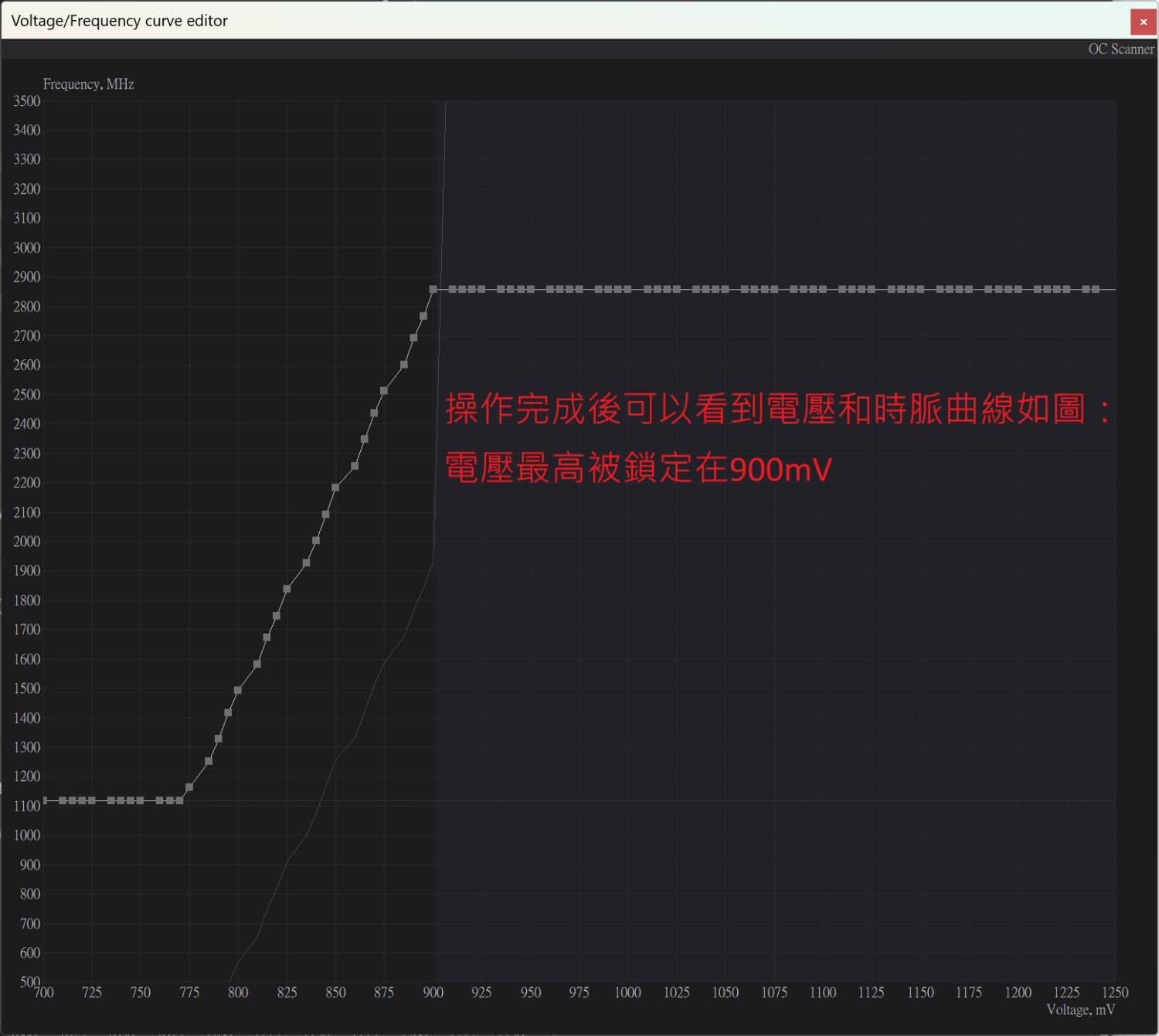Select the curve point at 900 mV
This screenshot has height=1036, width=1159.
click(433, 289)
